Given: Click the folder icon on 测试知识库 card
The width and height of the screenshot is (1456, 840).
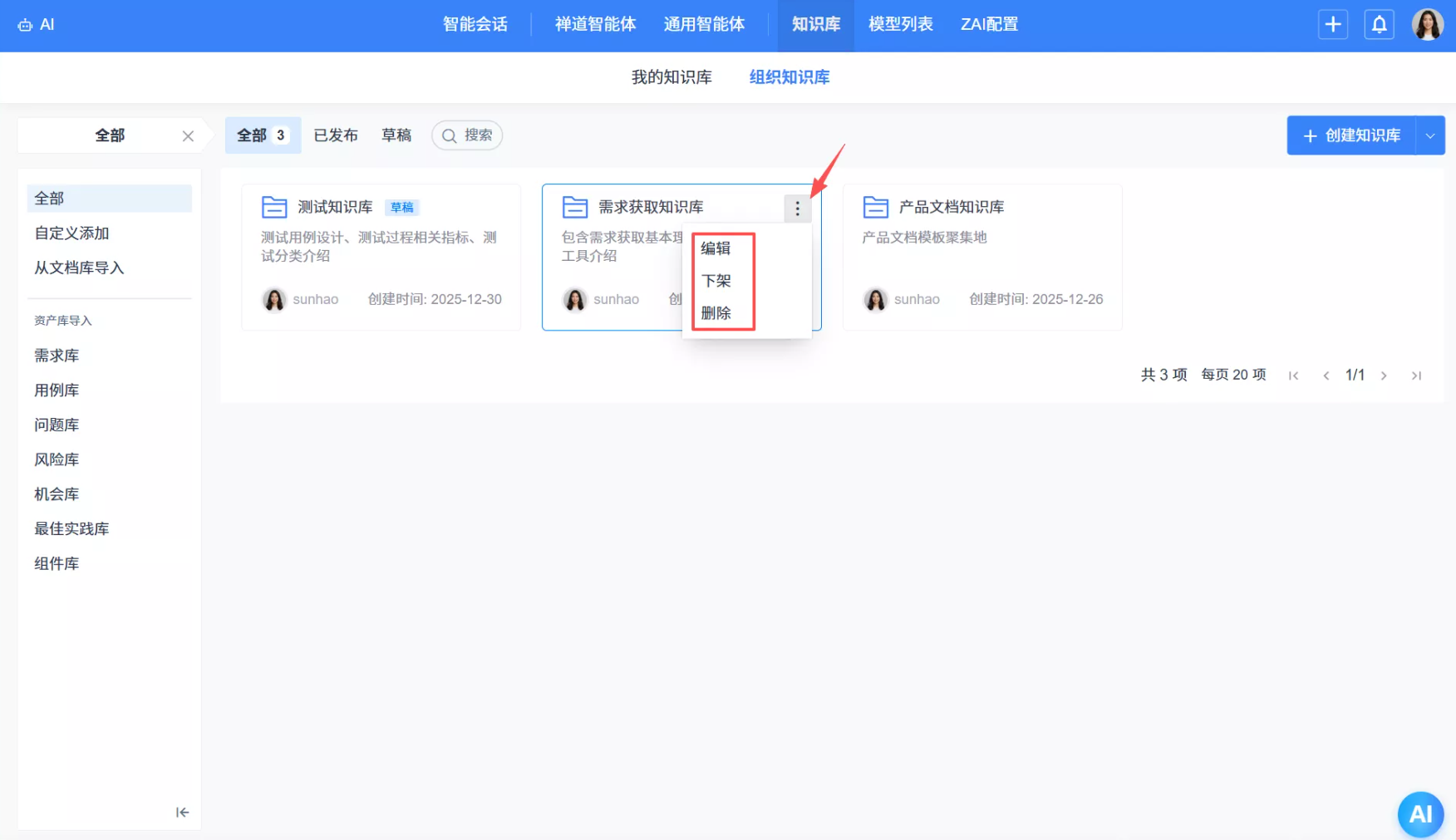Looking at the screenshot, I should pyautogui.click(x=273, y=206).
